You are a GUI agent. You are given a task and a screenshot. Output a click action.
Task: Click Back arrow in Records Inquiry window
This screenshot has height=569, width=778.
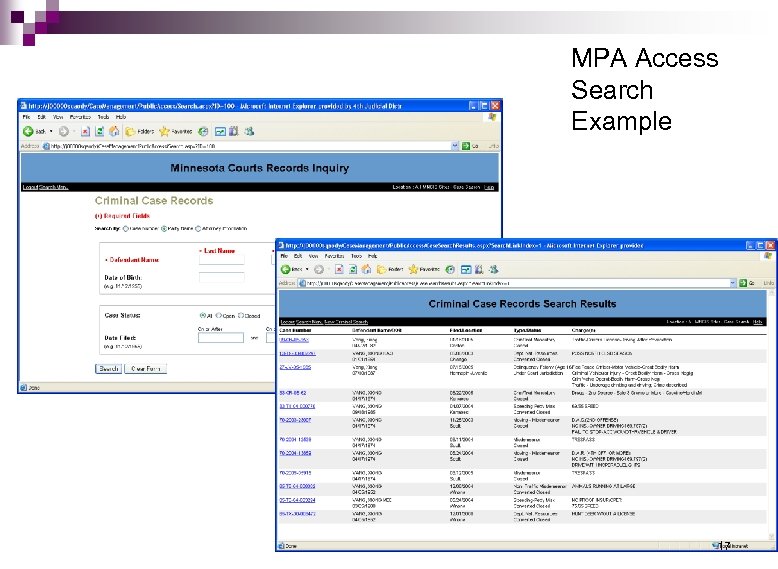(x=28, y=131)
